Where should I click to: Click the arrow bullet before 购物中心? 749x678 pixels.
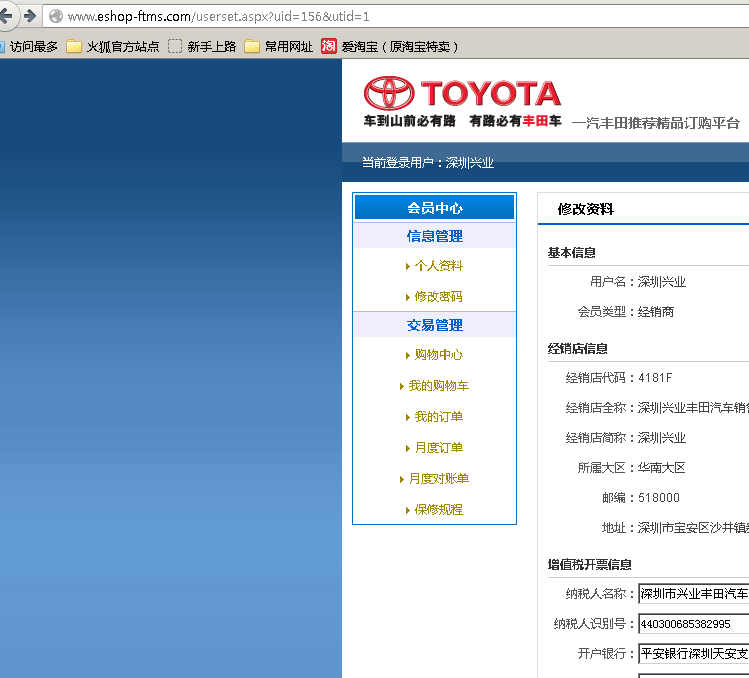click(407, 355)
